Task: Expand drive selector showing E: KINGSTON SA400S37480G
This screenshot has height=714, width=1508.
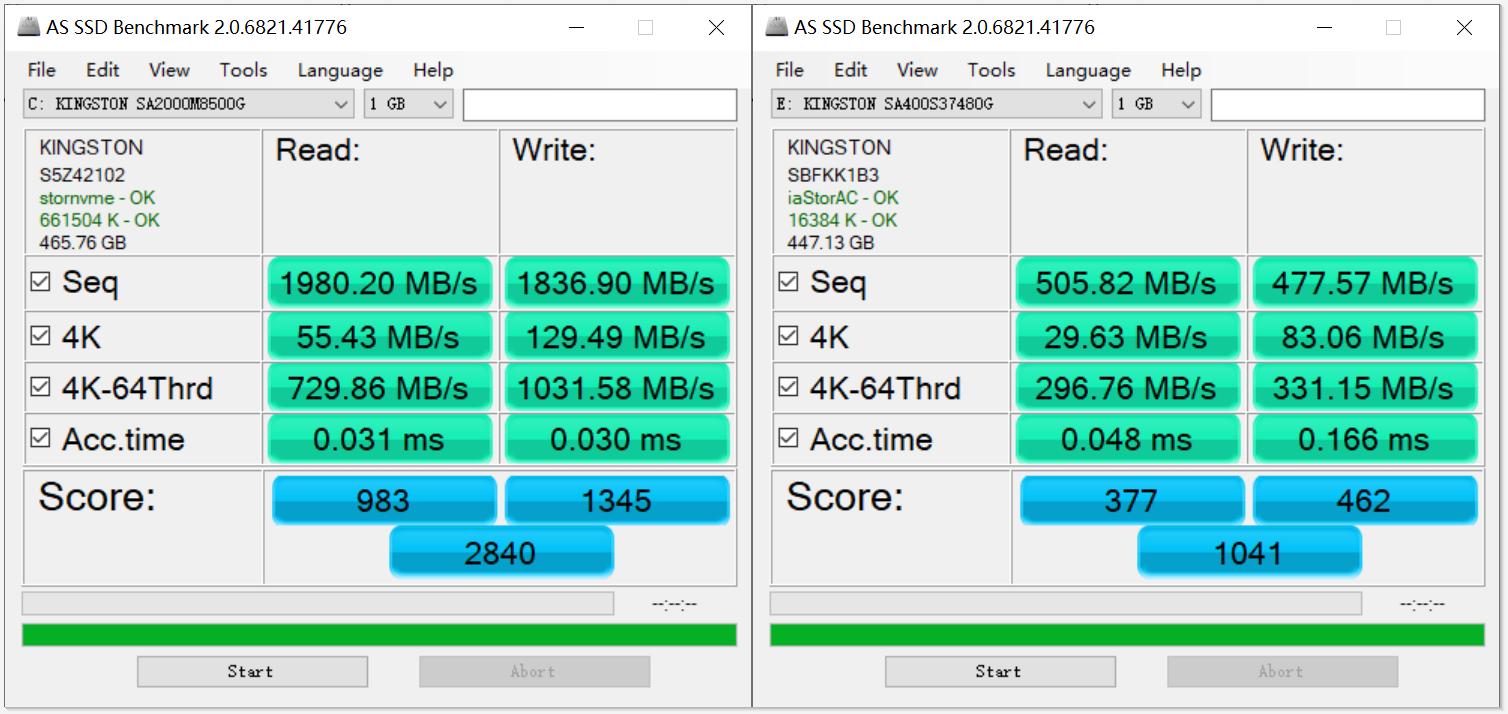Action: [937, 104]
